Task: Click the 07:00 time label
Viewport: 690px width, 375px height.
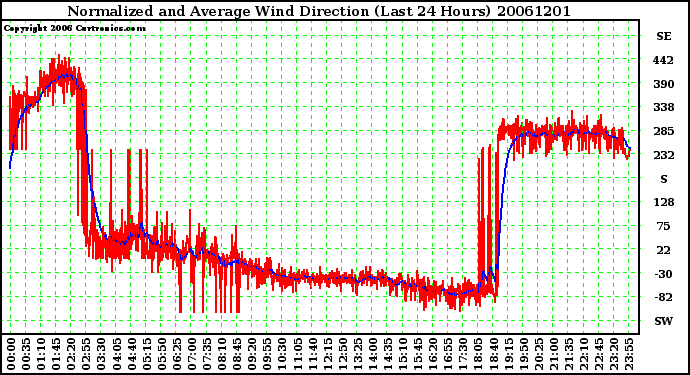Action: click(191, 354)
